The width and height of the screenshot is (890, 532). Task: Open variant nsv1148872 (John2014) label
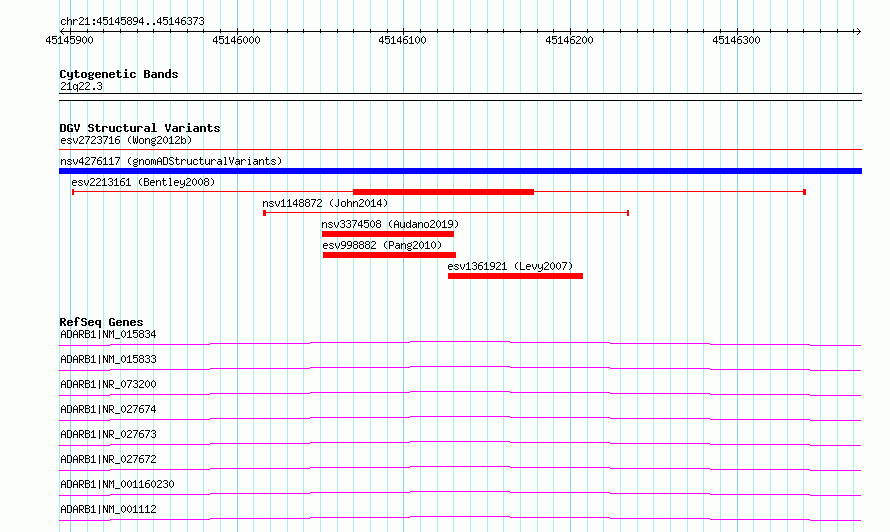click(325, 203)
